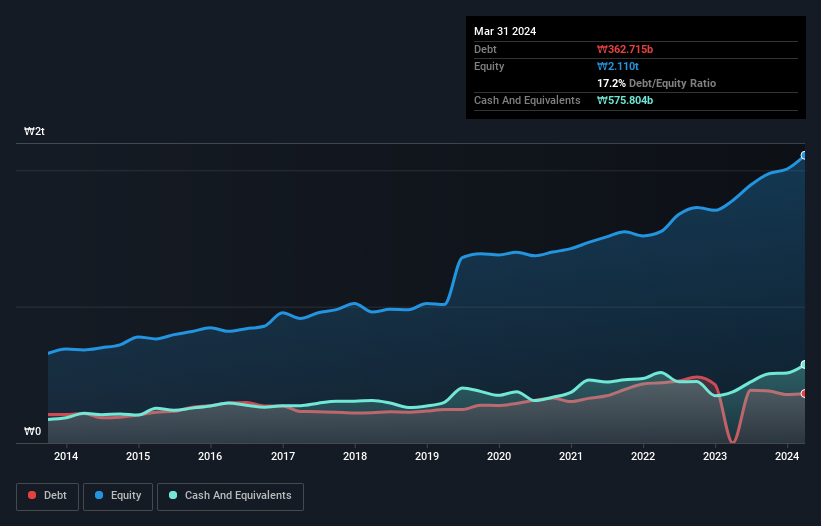Click the equity line jump in mid-2019
This screenshot has height=526, width=821.
click(x=453, y=280)
